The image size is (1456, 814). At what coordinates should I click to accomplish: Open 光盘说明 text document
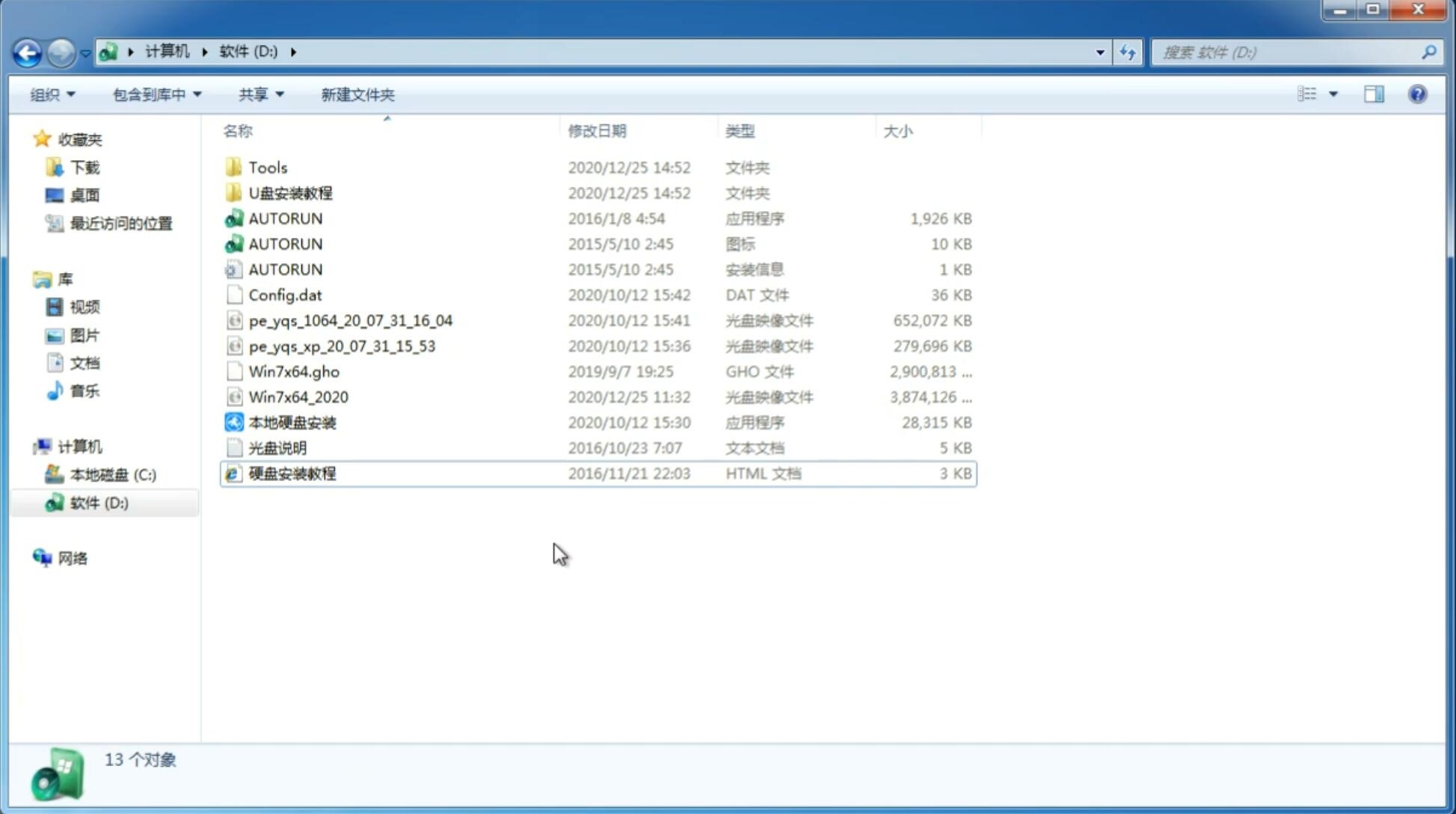tap(277, 447)
